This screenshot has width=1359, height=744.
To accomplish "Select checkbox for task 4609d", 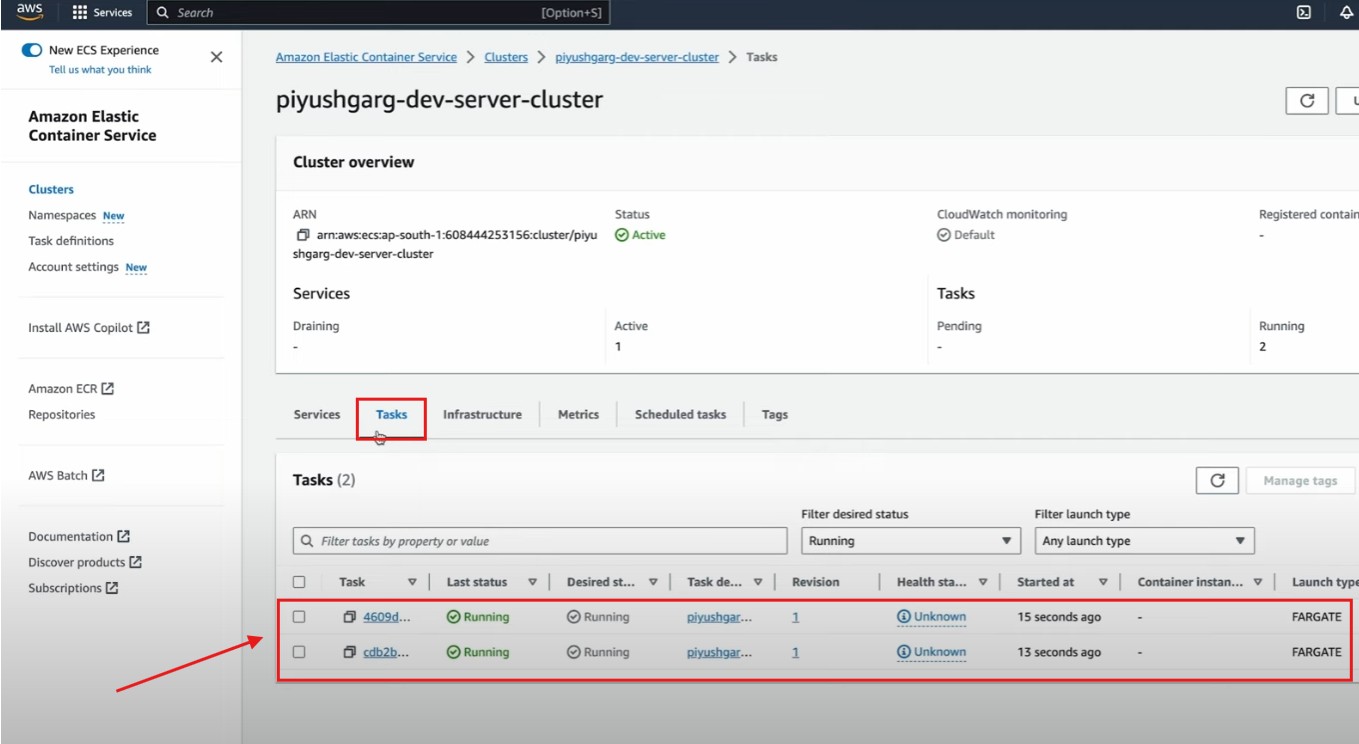I will point(299,617).
